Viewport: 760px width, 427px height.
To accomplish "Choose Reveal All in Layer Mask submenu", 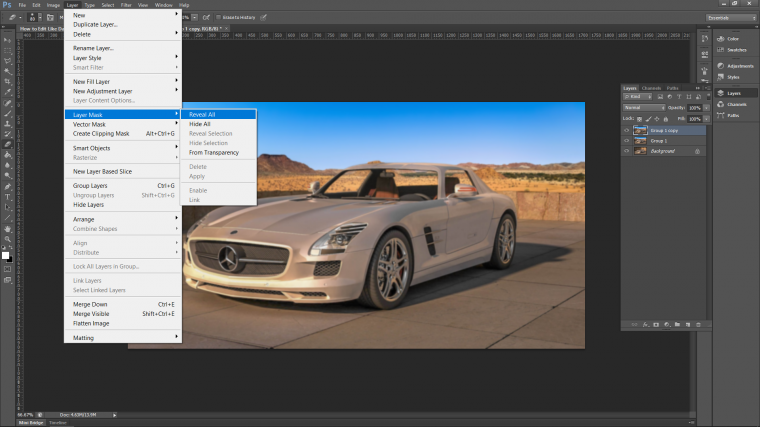I will click(219, 114).
